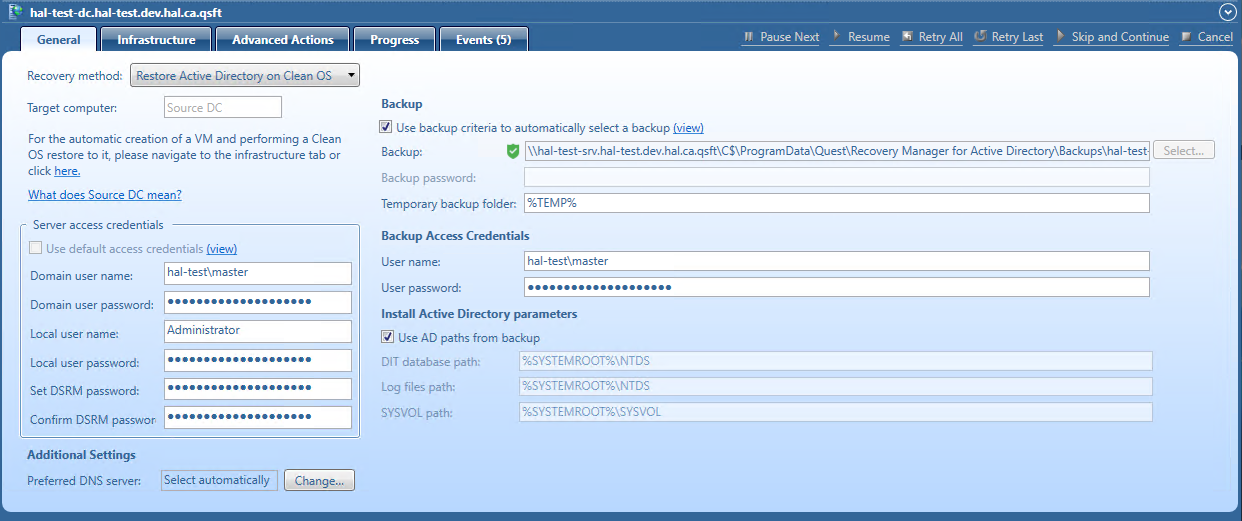Click the Pause Next toolbar icon
Viewport: 1242px width, 521px height.
coord(749,37)
